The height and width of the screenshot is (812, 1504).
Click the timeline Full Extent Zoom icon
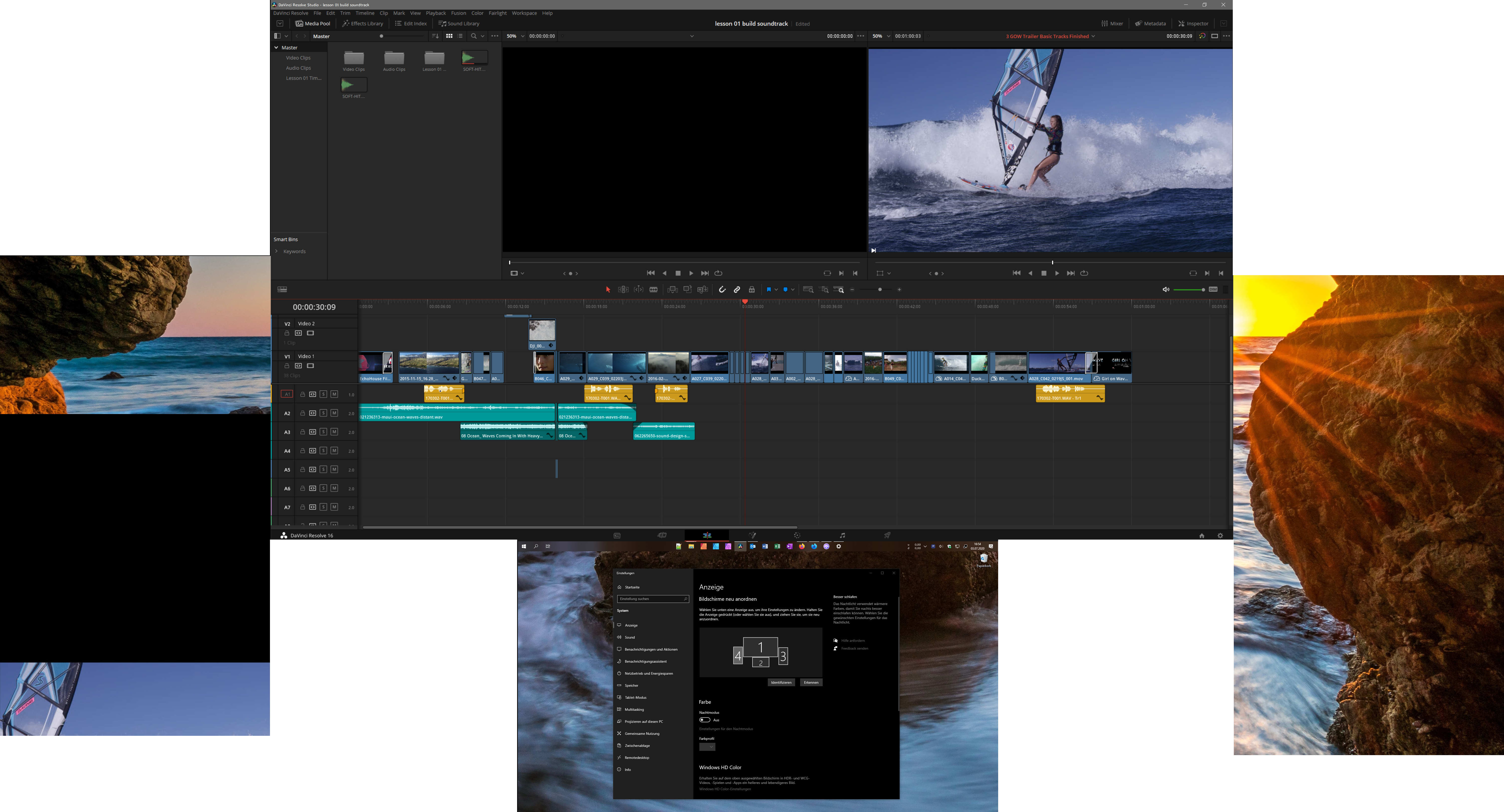pyautogui.click(x=808, y=289)
